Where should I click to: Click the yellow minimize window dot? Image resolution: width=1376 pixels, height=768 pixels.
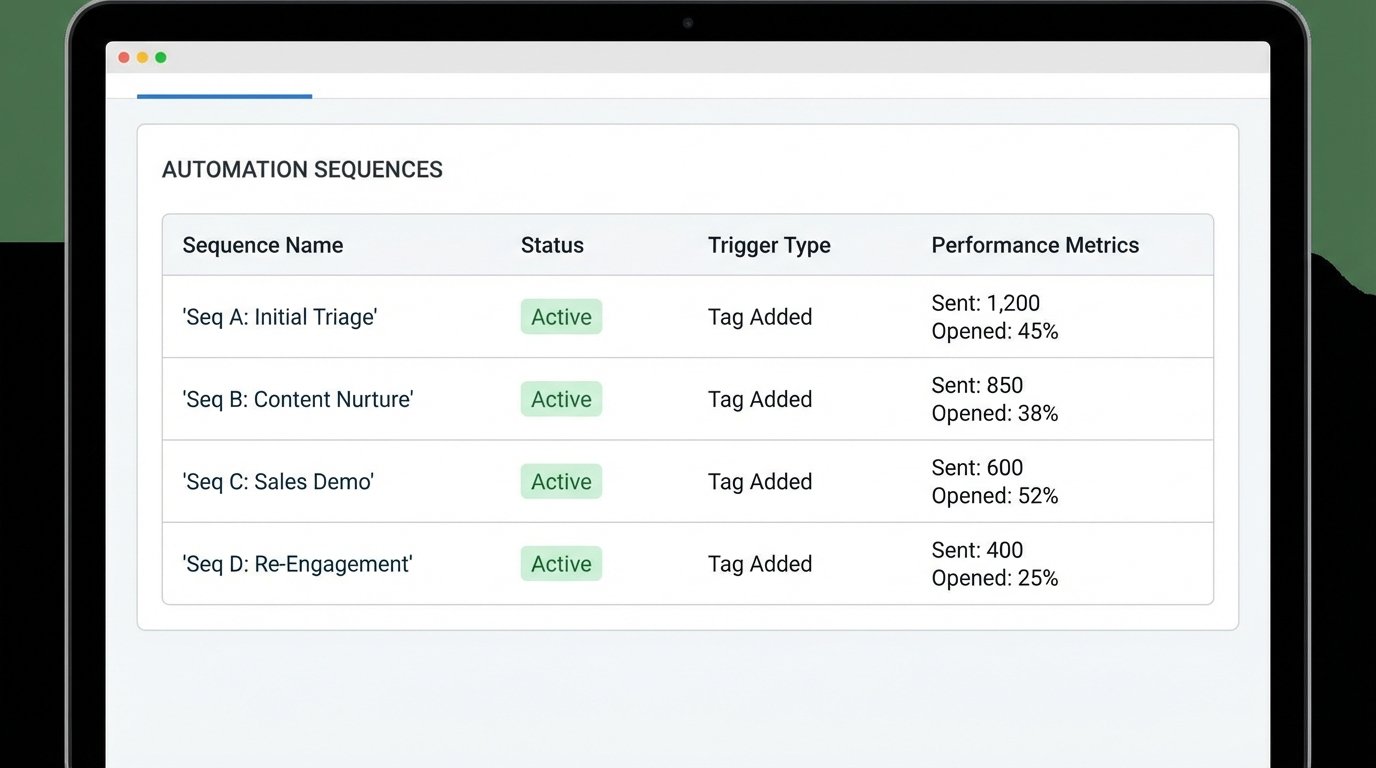(x=142, y=58)
